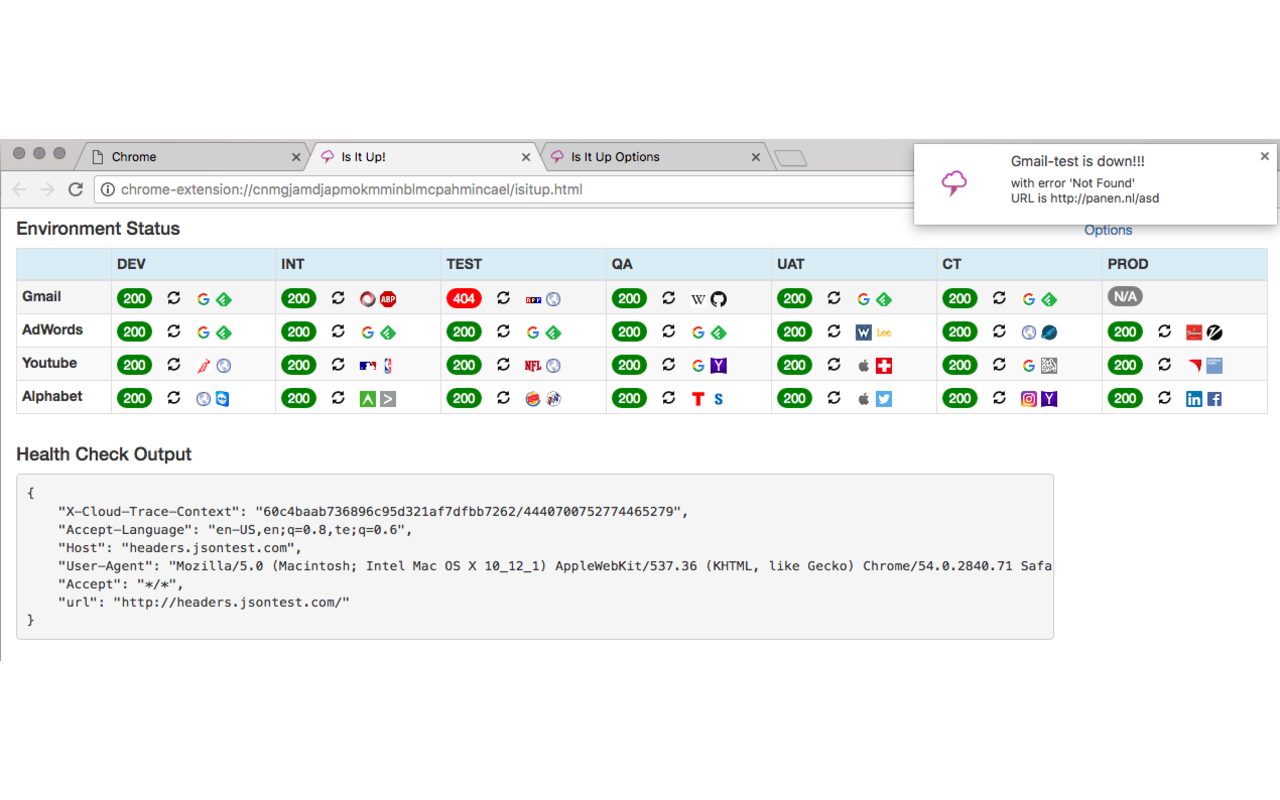Image resolution: width=1280 pixels, height=800 pixels.
Task: Open the Skype icon in Alphabet QA
Action: click(718, 399)
